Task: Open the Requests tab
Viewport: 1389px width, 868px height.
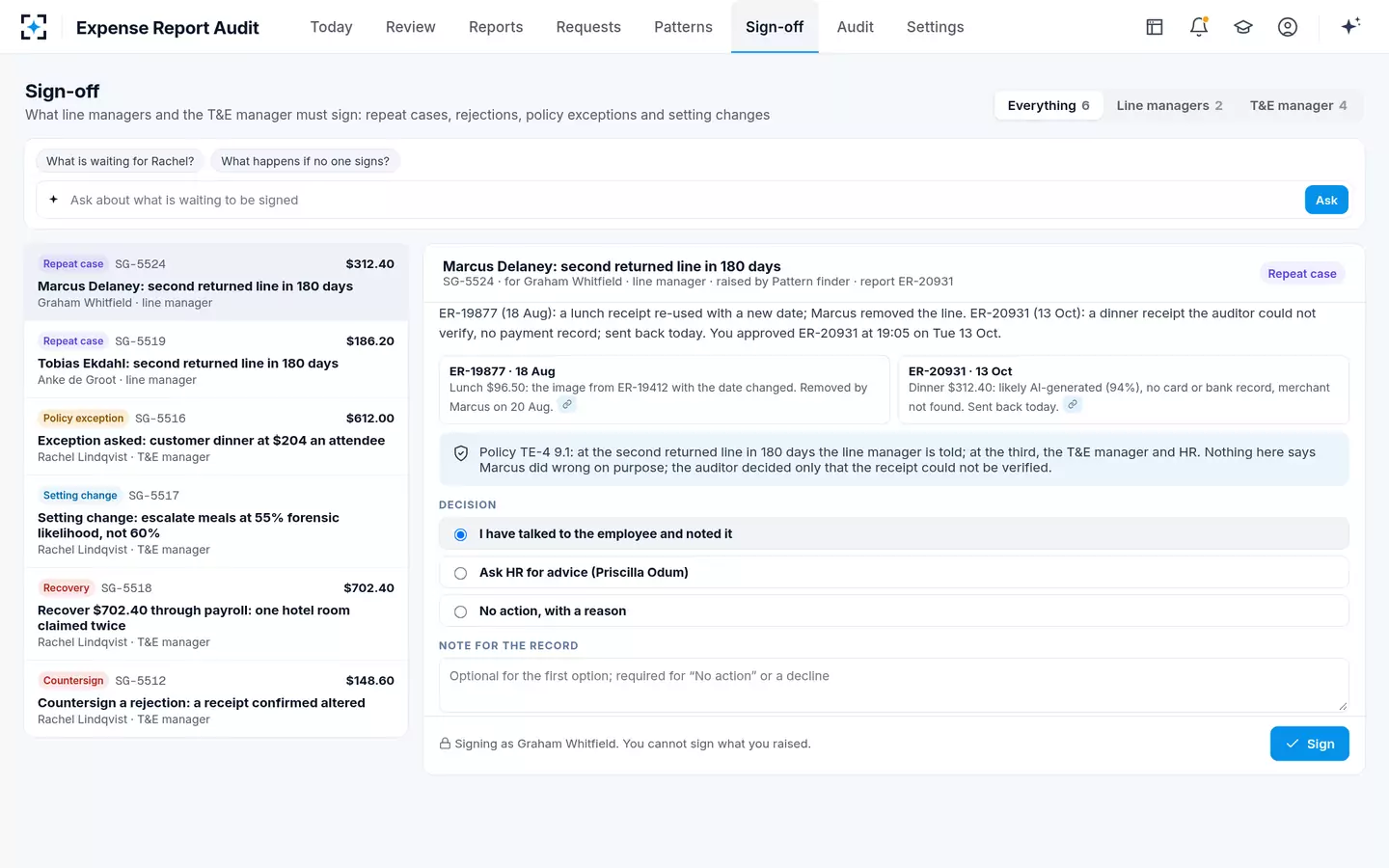Action: [588, 27]
